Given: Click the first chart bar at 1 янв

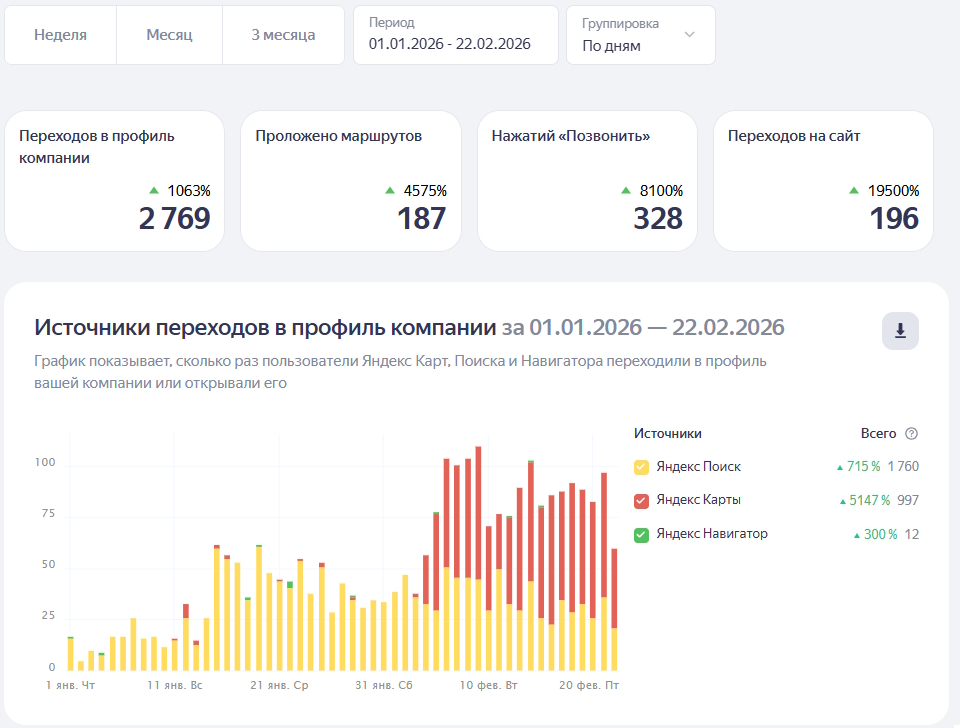Looking at the screenshot, I should pyautogui.click(x=70, y=654).
